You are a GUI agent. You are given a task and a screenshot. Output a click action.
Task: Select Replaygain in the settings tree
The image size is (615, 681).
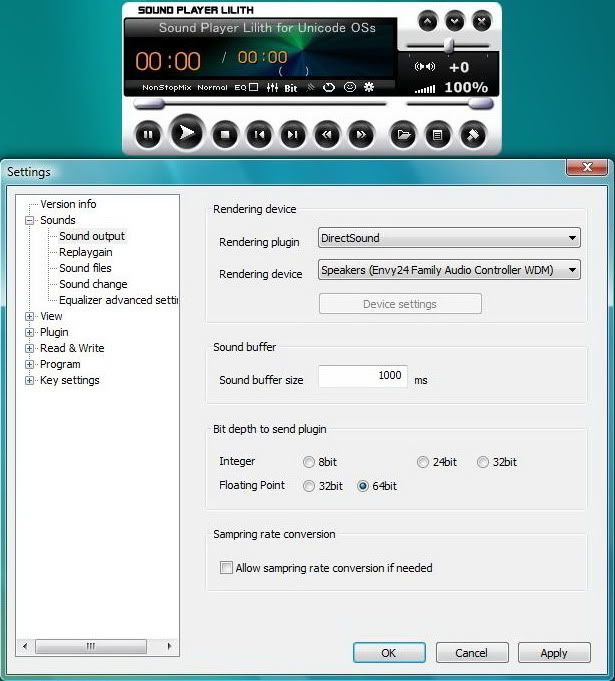point(85,252)
